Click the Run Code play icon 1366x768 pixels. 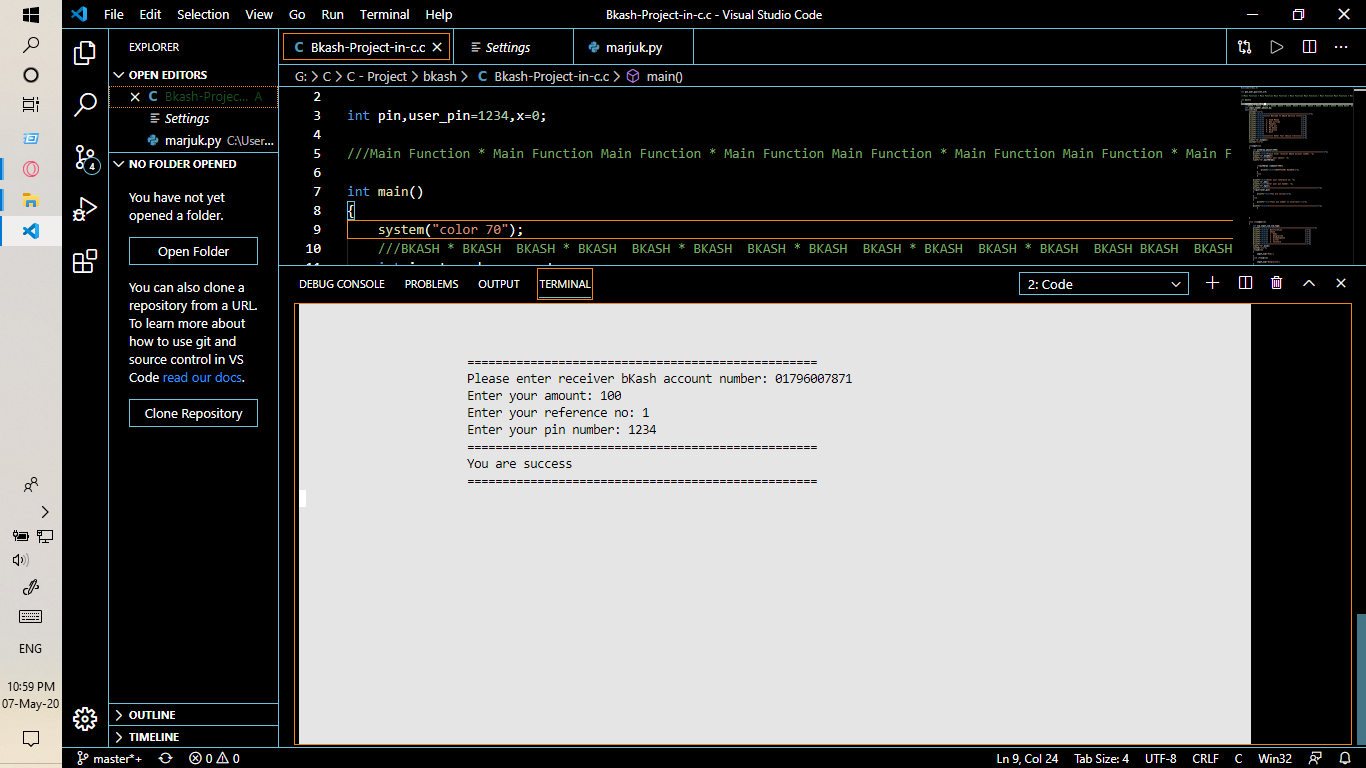pyautogui.click(x=1276, y=47)
